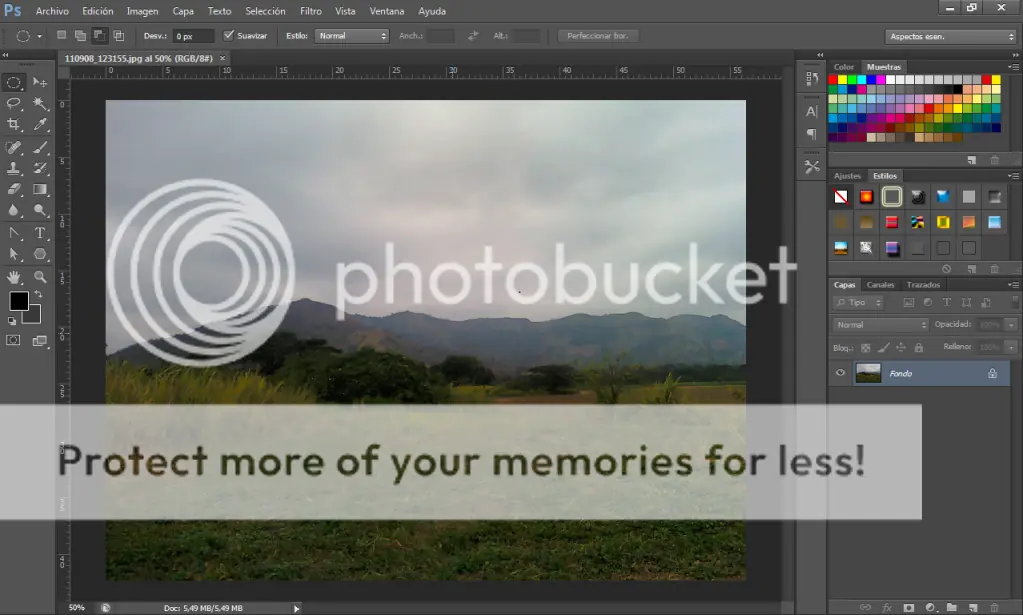The width and height of the screenshot is (1023, 615).
Task: Close the 110908_123155.jpg document tab
Action: pos(222,58)
